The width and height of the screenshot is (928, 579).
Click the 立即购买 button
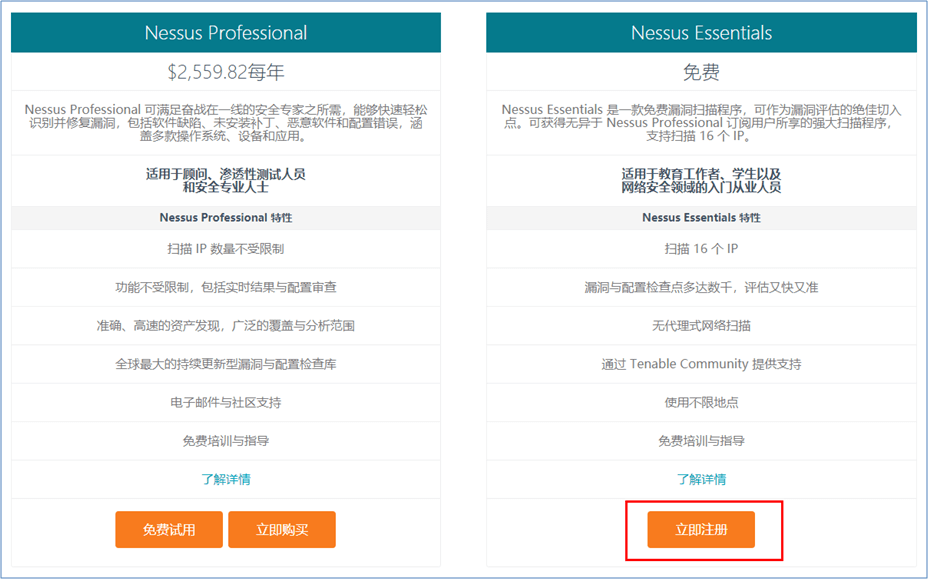(282, 529)
